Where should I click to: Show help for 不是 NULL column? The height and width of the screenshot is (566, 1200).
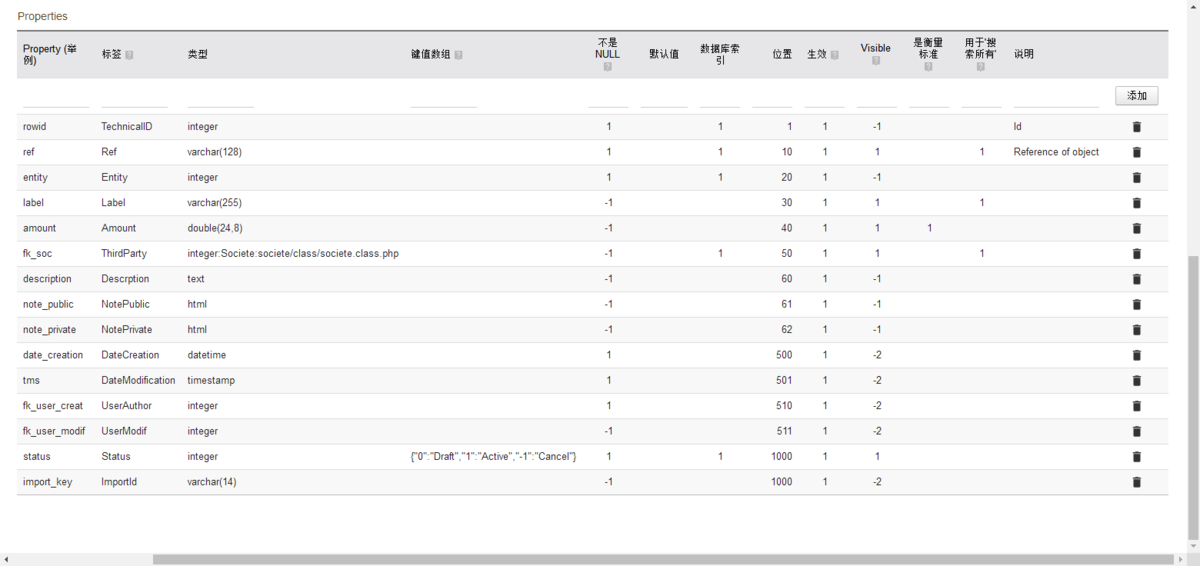coord(607,67)
